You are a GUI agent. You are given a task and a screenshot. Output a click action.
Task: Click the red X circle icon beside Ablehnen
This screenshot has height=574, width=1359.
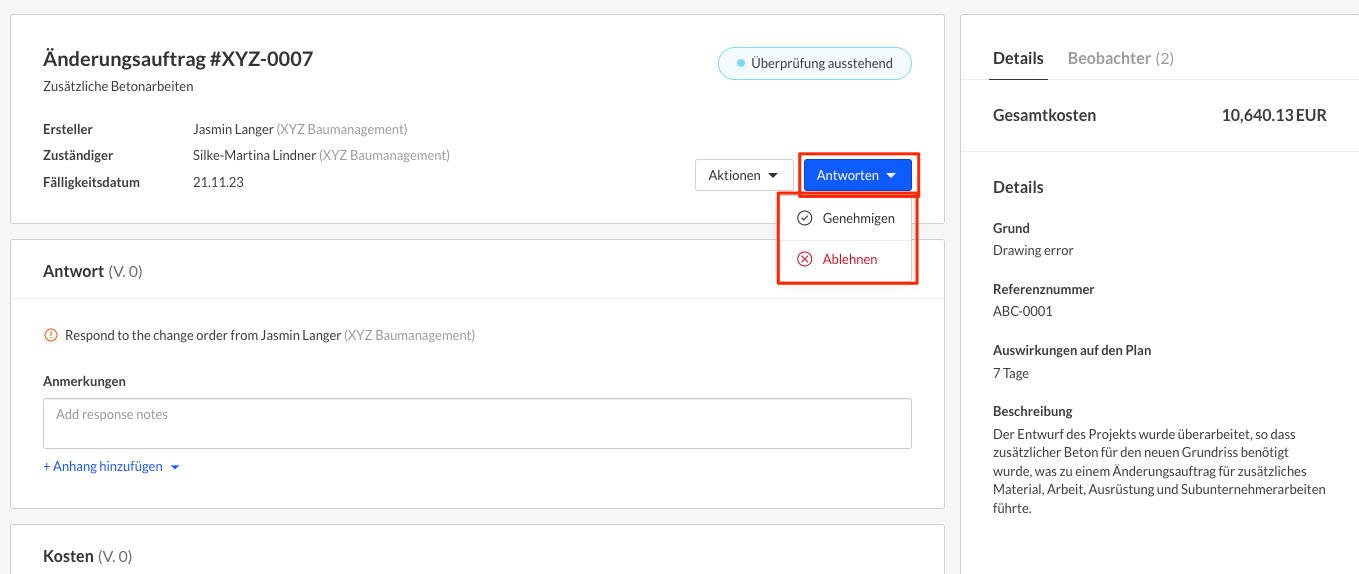[x=804, y=259]
